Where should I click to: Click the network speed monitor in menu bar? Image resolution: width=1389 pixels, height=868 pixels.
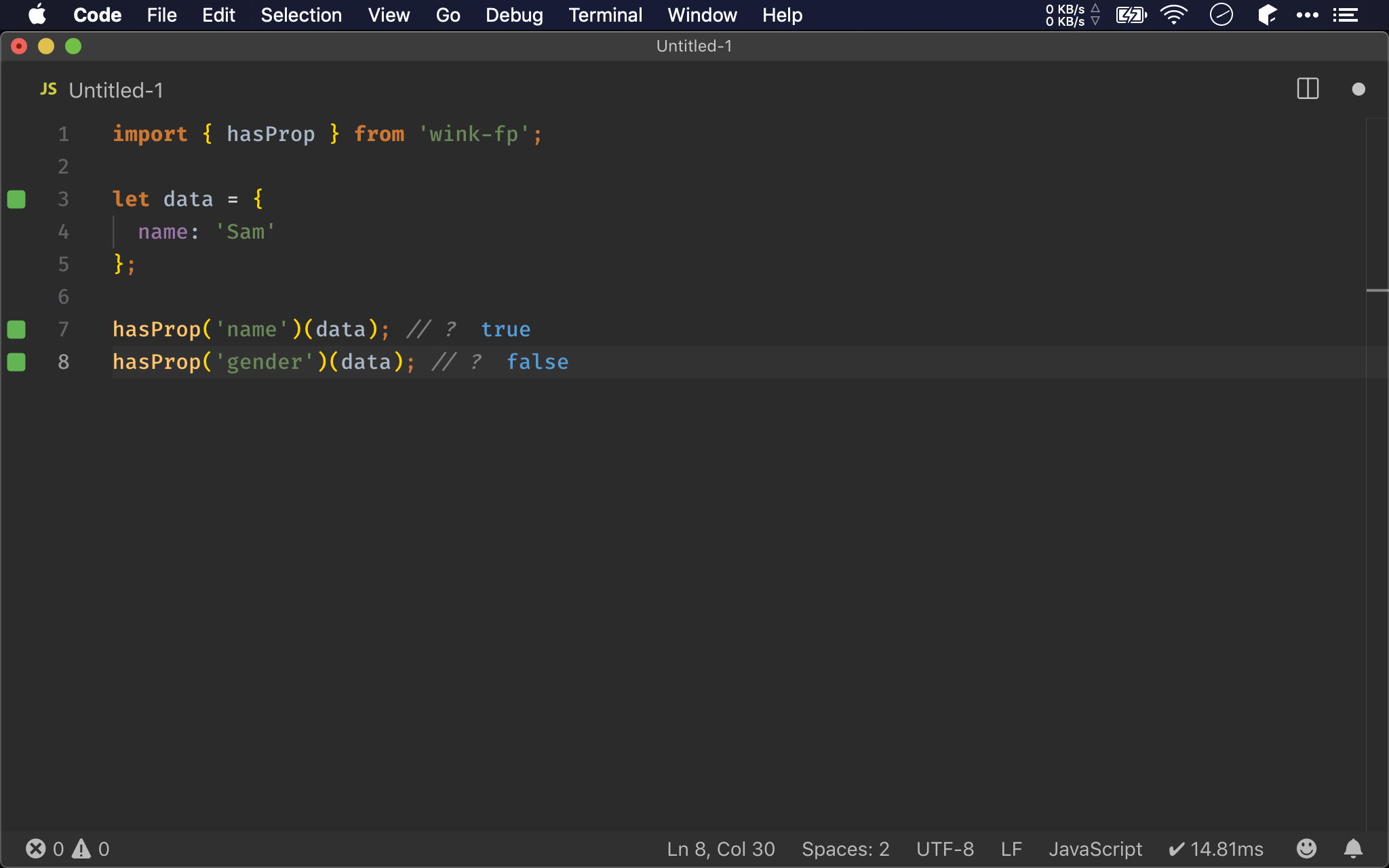point(1072,15)
